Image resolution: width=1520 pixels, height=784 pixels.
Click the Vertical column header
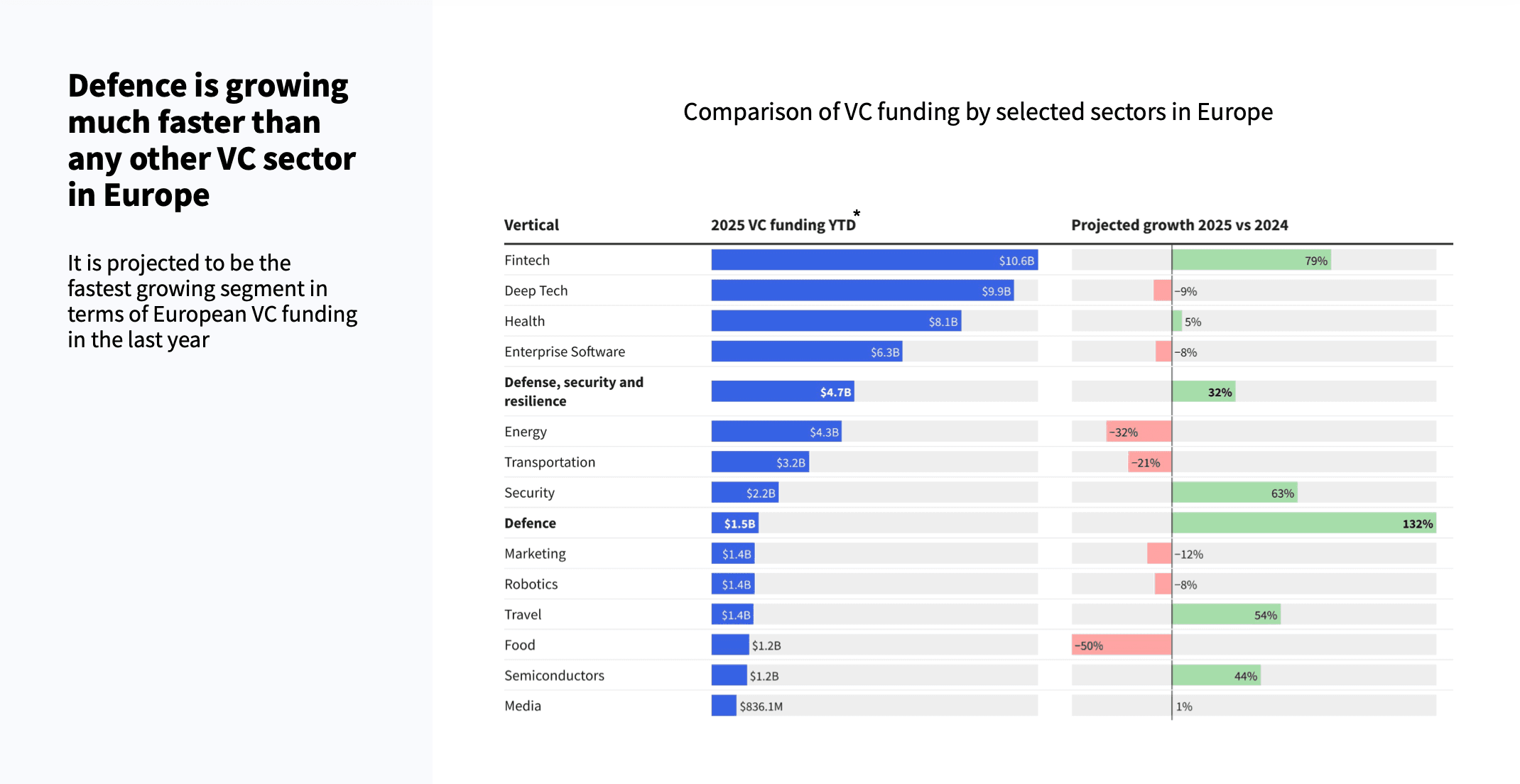coord(531,225)
